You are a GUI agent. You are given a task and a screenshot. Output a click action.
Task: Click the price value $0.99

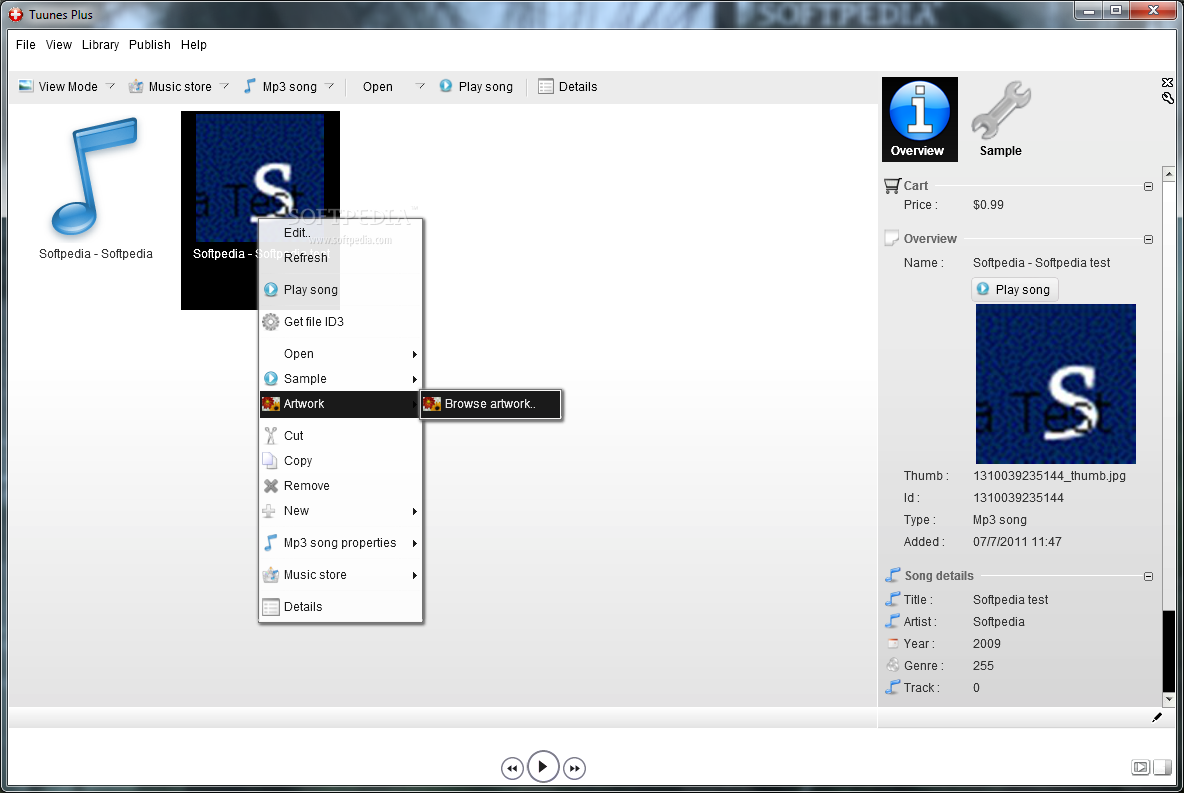[988, 205]
